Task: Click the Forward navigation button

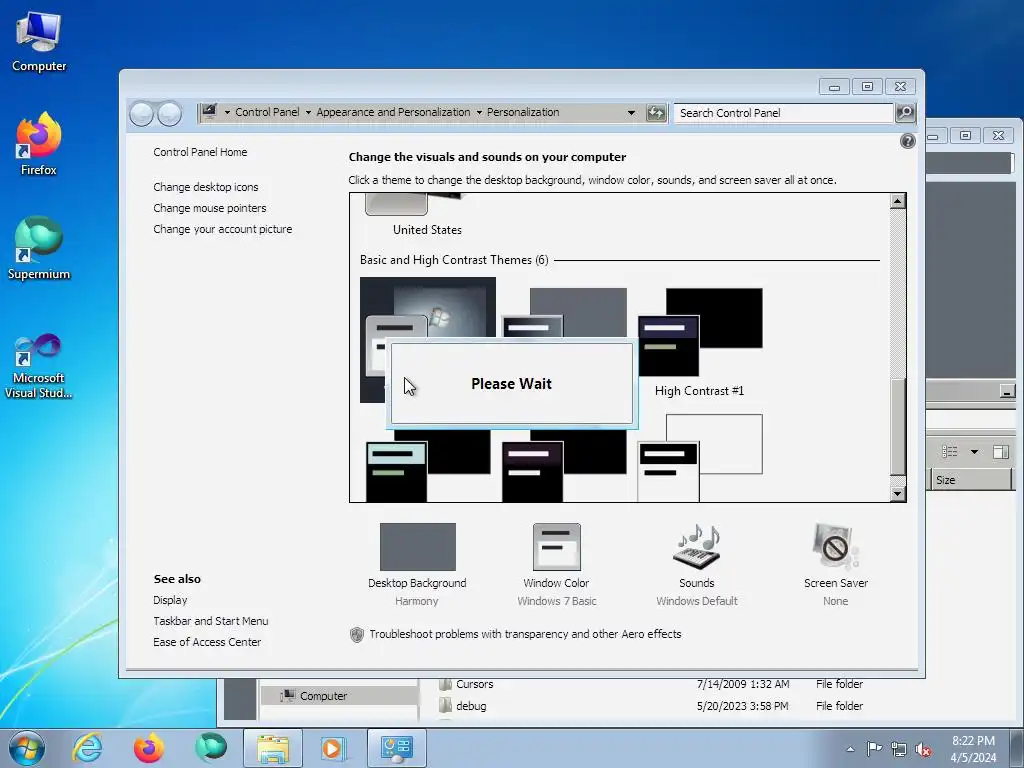Action: click(x=170, y=114)
